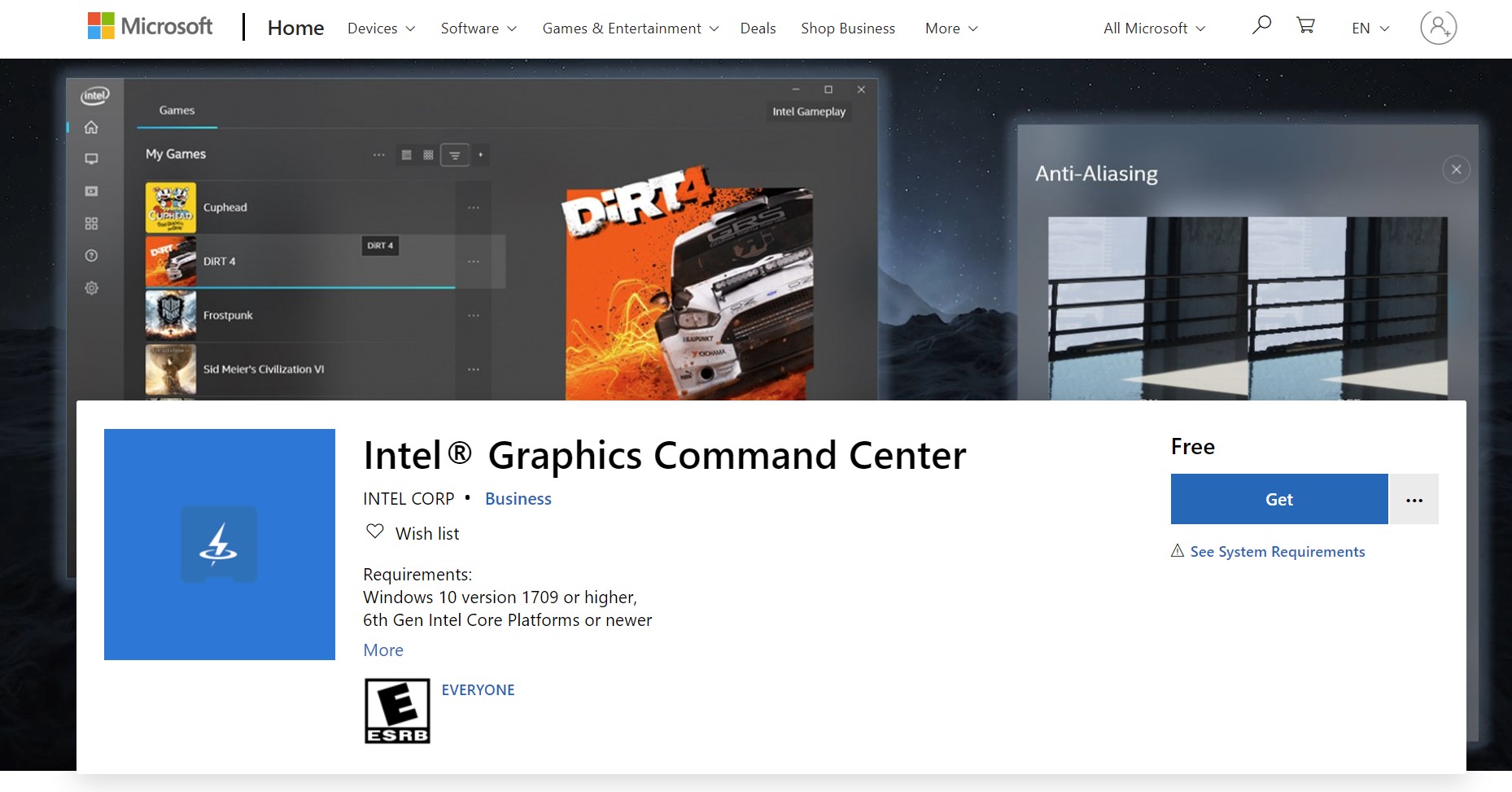Open the Settings gear in the Intel sidebar
Viewport: 1512px width, 792px height.
[x=91, y=287]
